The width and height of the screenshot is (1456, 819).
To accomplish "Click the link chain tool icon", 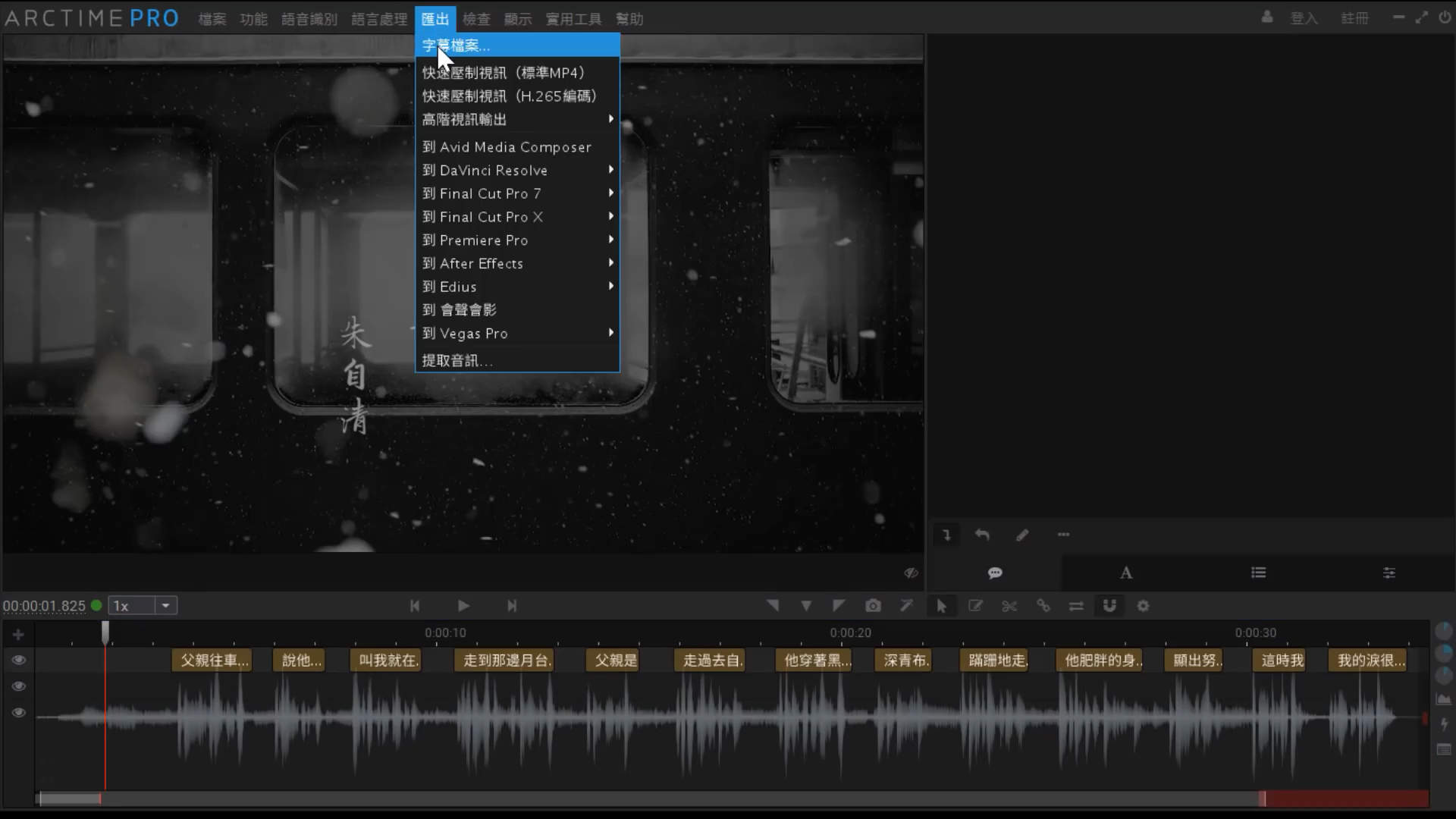I will (1043, 606).
